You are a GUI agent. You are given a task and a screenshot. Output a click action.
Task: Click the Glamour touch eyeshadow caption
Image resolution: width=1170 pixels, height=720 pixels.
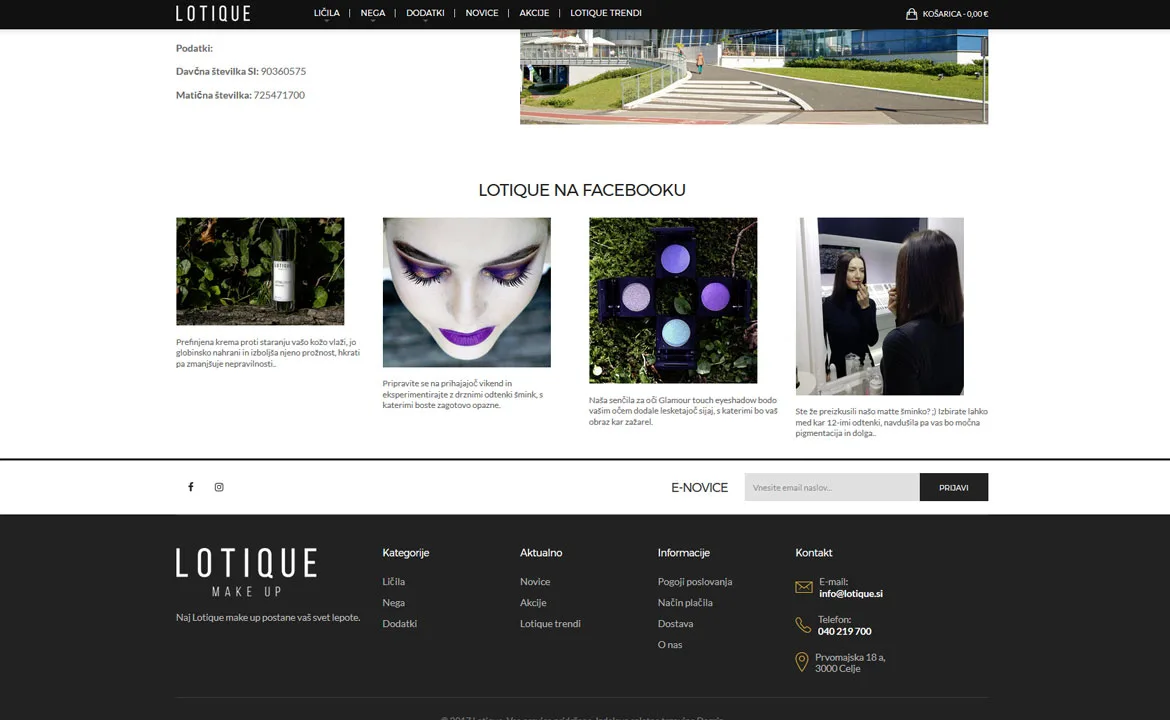click(683, 411)
